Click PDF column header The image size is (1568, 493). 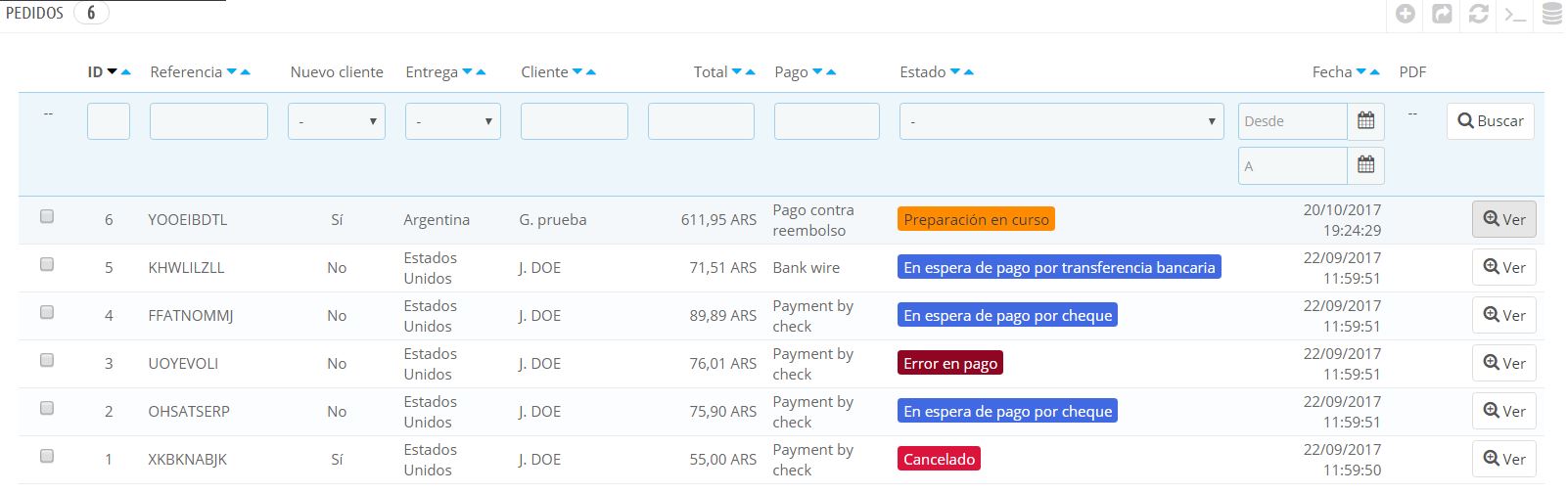point(1412,71)
